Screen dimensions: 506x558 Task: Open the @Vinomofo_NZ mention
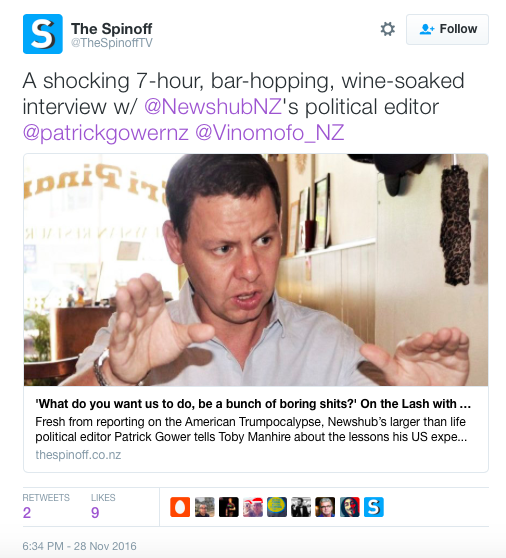(x=269, y=133)
